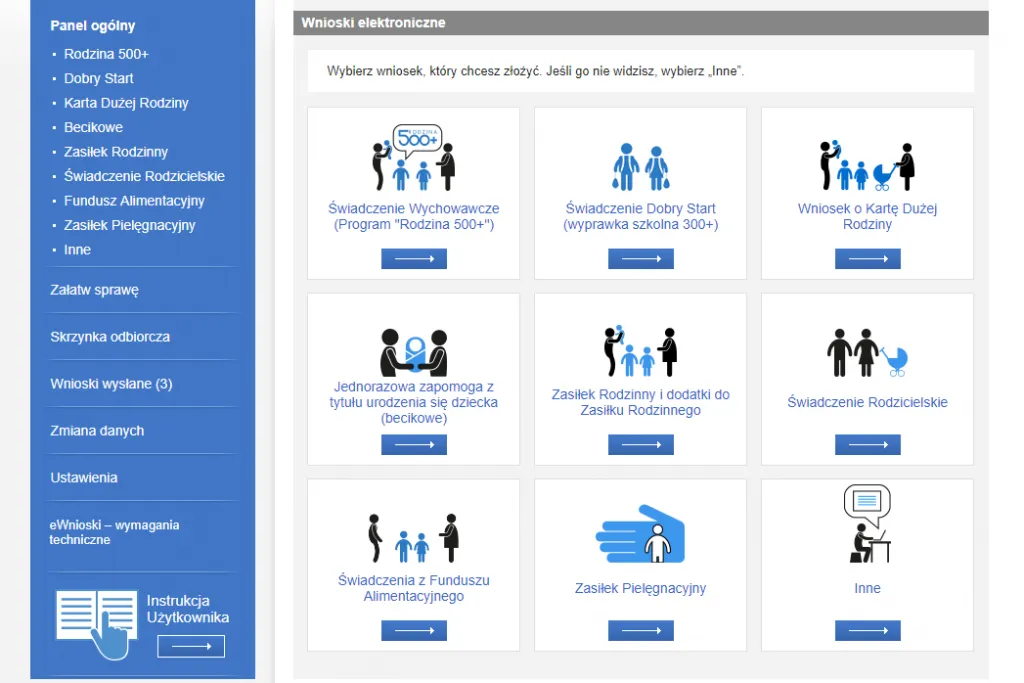Click the arrow button on Instrukcja Użytkownika
This screenshot has width=1024, height=683.
click(x=190, y=646)
